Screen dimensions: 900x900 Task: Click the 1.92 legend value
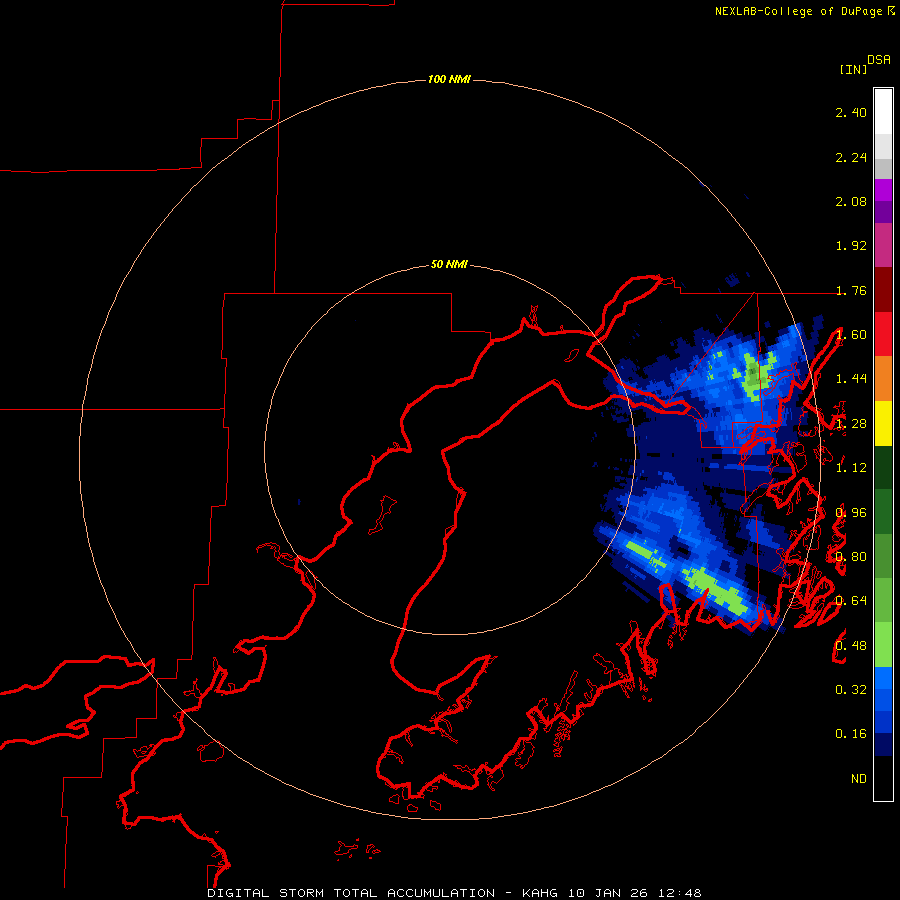(x=851, y=246)
